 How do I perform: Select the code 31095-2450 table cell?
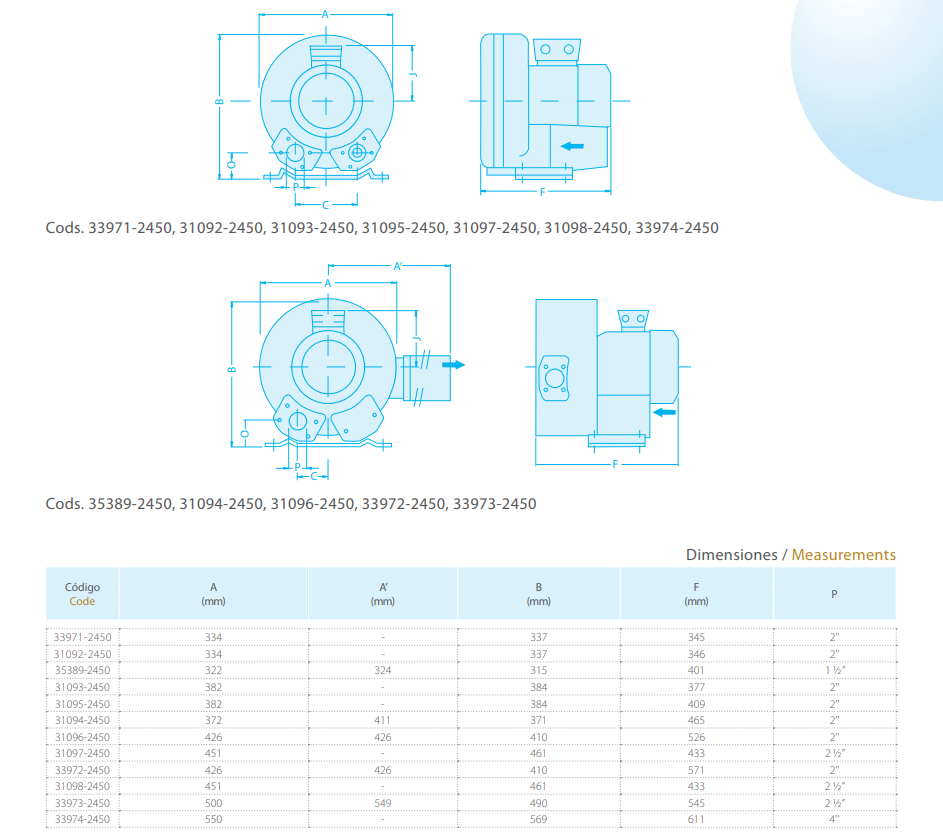(x=82, y=704)
